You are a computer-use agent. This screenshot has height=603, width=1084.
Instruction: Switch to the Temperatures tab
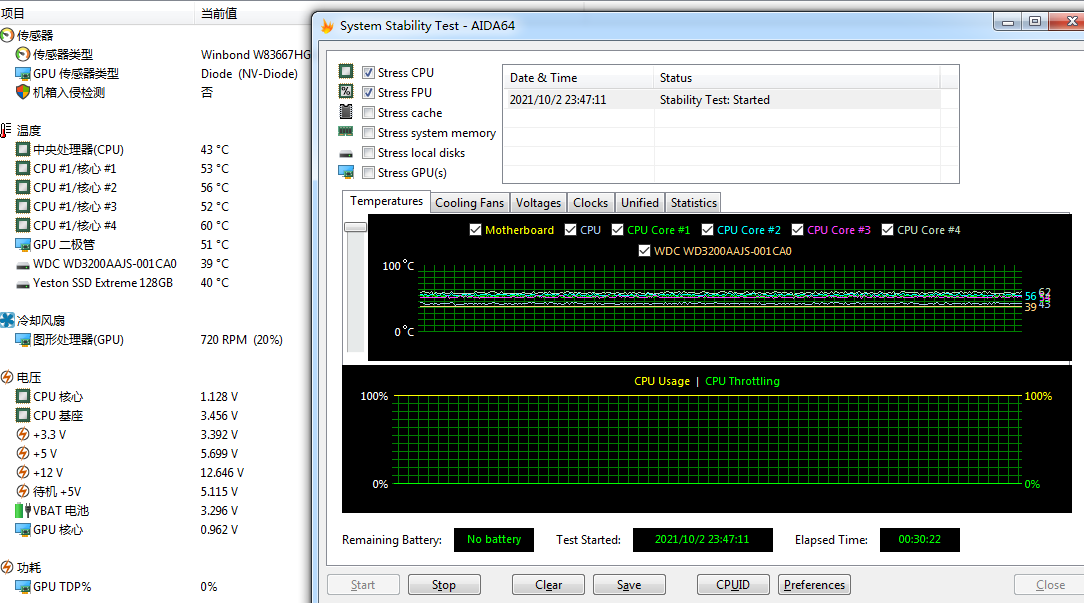[x=386, y=201]
